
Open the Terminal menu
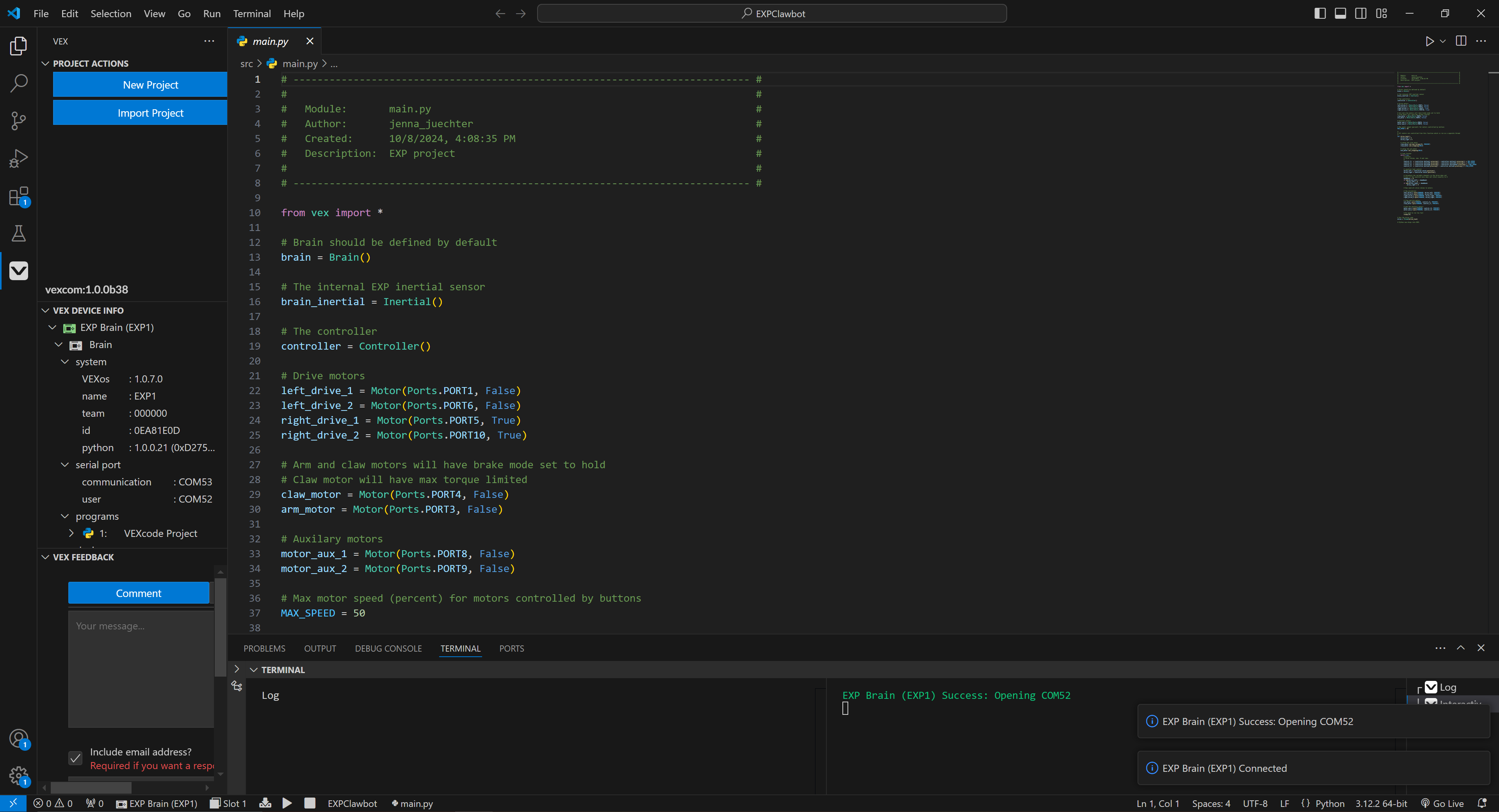click(251, 13)
